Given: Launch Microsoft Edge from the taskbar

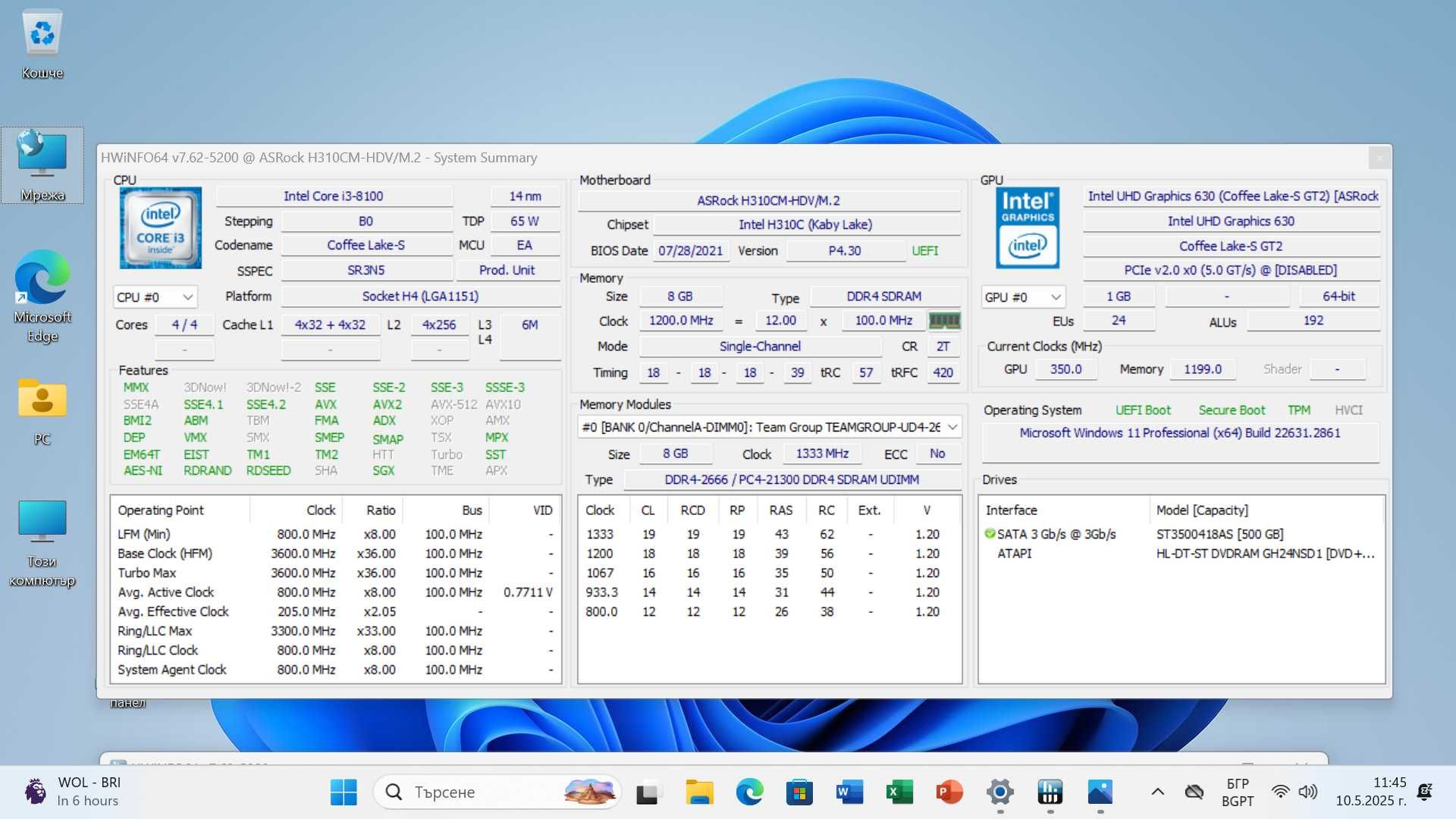Looking at the screenshot, I should click(x=749, y=792).
